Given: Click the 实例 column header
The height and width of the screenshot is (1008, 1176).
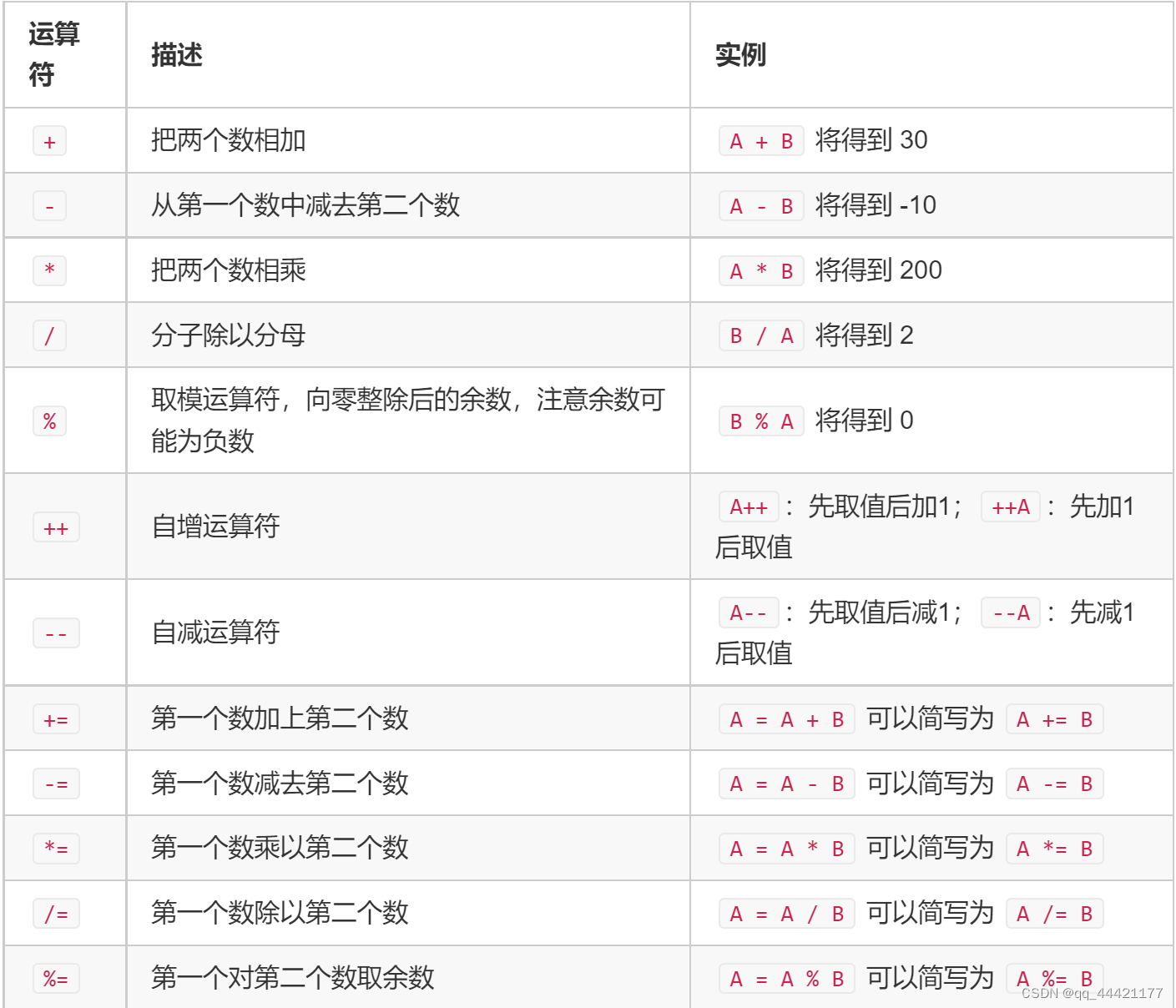Looking at the screenshot, I should coord(738,58).
